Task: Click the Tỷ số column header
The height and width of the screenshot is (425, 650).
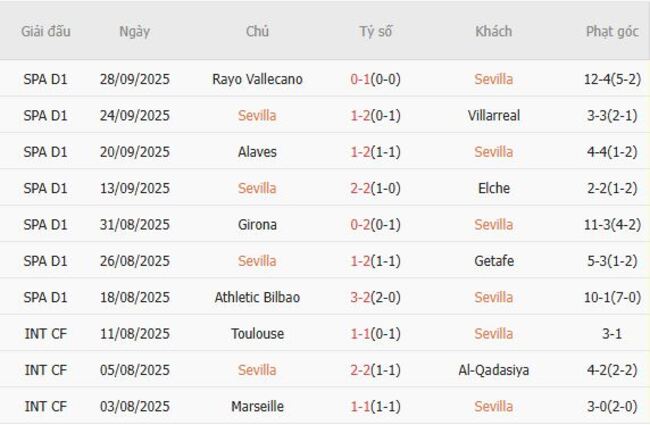Action: [x=376, y=31]
